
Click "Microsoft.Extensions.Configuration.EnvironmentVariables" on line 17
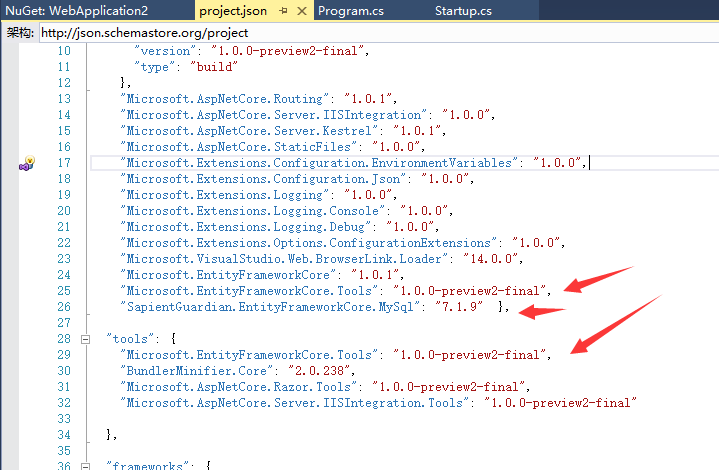(319, 163)
